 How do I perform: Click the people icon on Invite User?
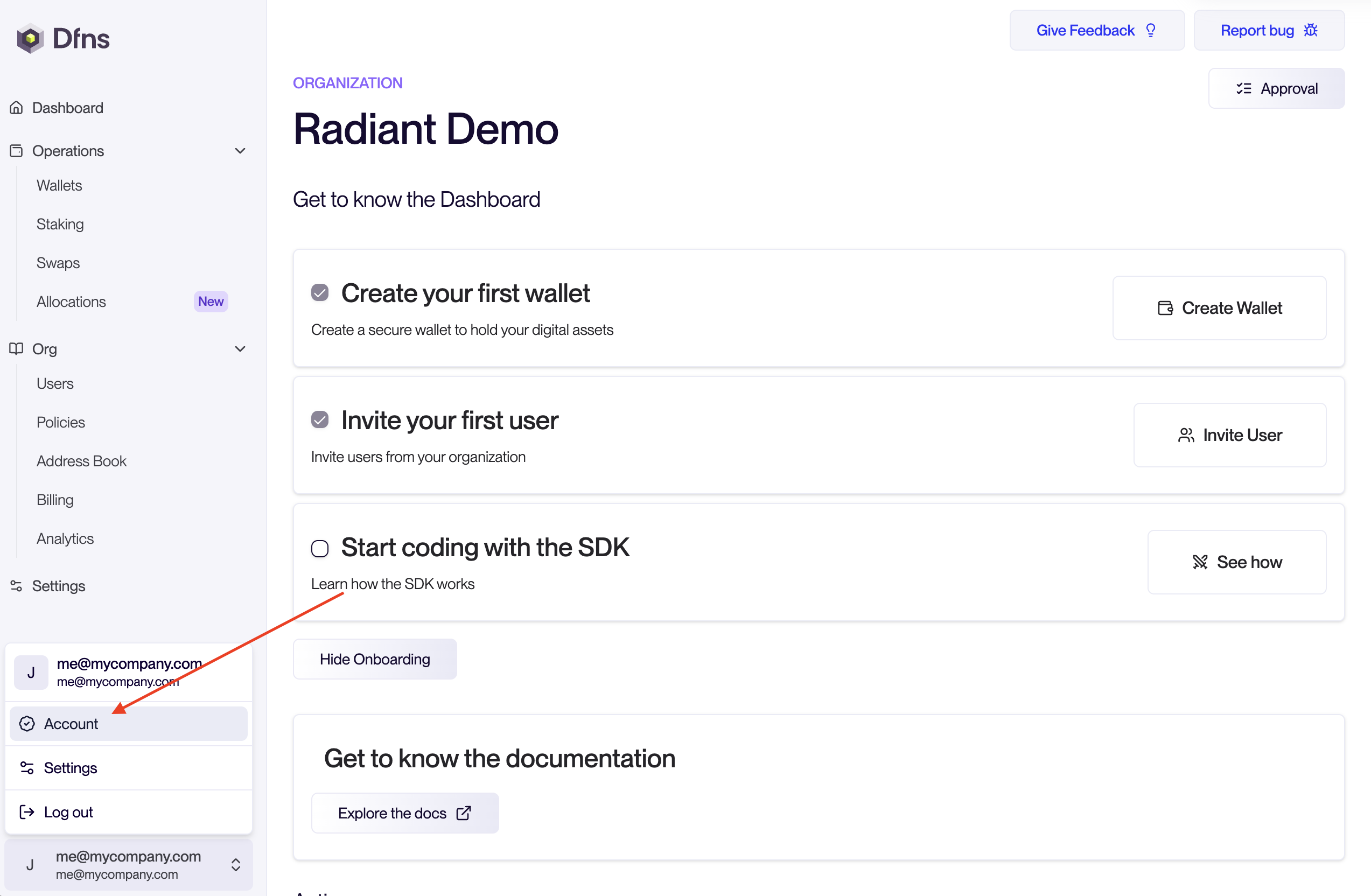(x=1186, y=435)
